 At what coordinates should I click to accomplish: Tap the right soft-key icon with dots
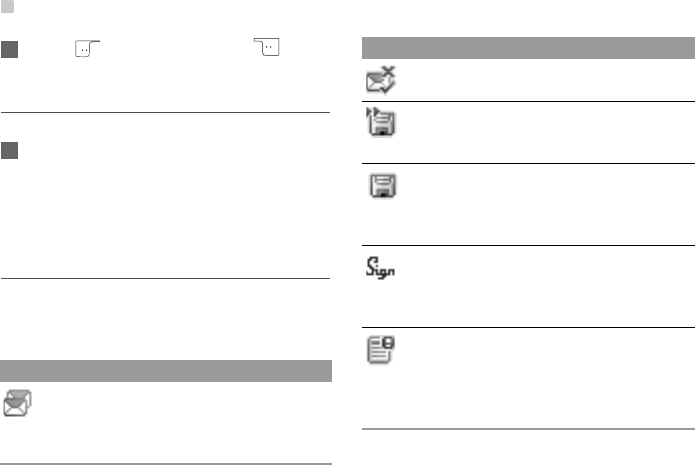click(x=266, y=47)
